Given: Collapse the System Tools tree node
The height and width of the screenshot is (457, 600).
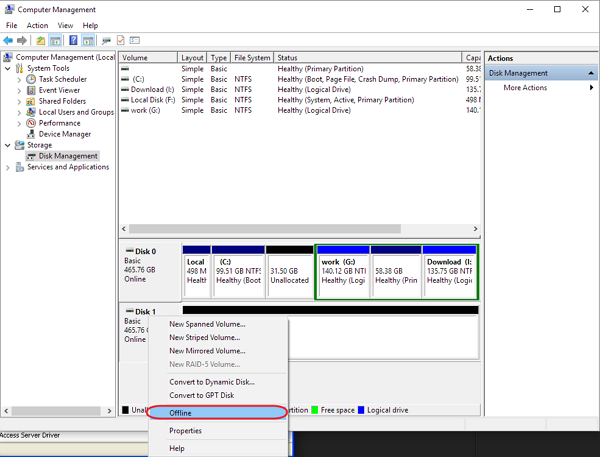Looking at the screenshot, I should (9, 68).
